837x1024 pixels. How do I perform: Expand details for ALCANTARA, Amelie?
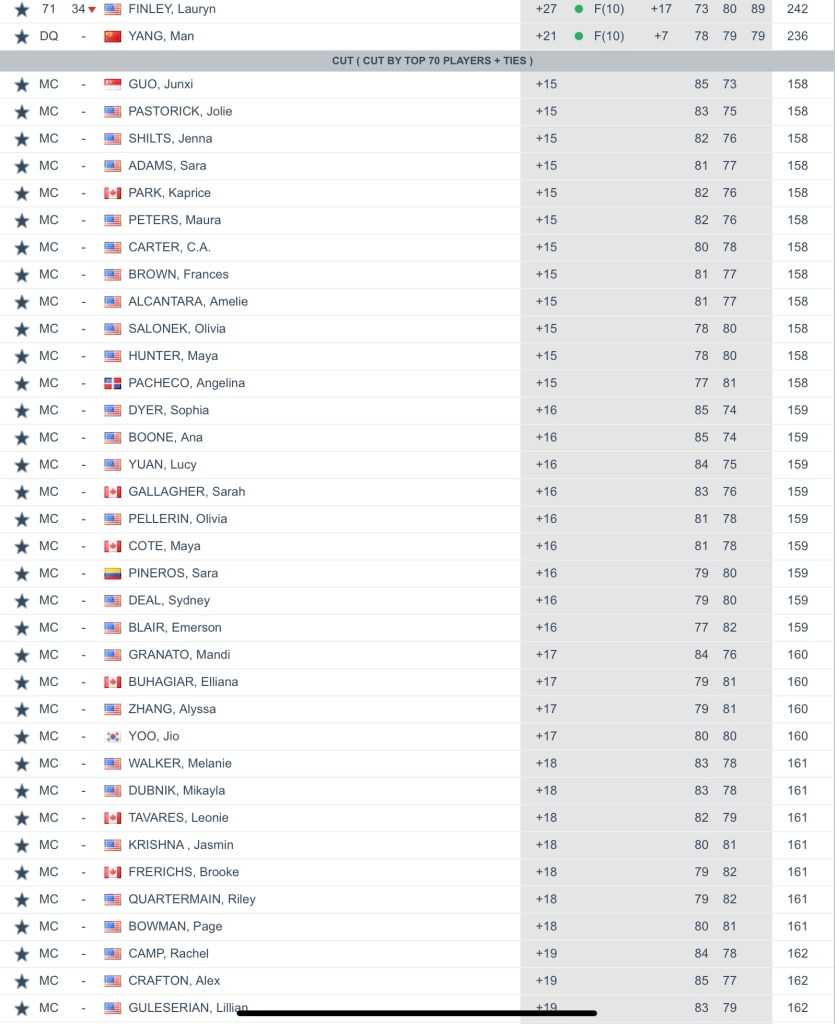pyautogui.click(x=188, y=302)
